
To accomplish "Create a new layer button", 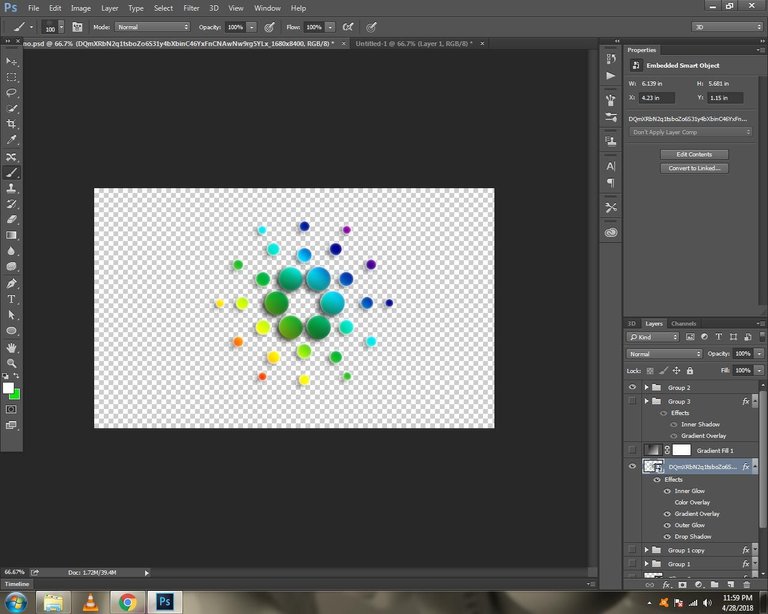I will 731,585.
